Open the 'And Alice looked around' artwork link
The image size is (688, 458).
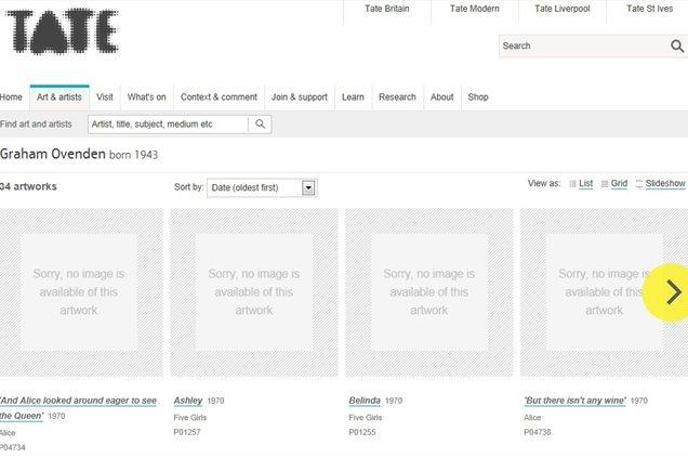click(78, 408)
